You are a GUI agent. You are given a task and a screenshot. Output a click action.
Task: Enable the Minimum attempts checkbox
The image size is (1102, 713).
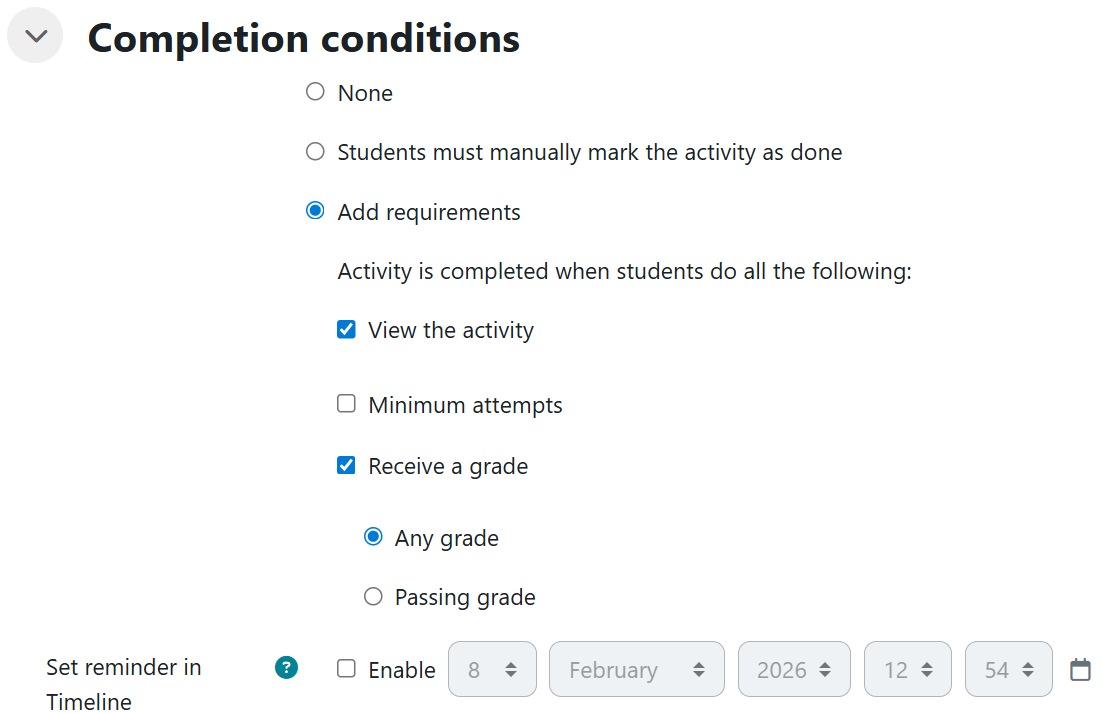pyautogui.click(x=346, y=404)
